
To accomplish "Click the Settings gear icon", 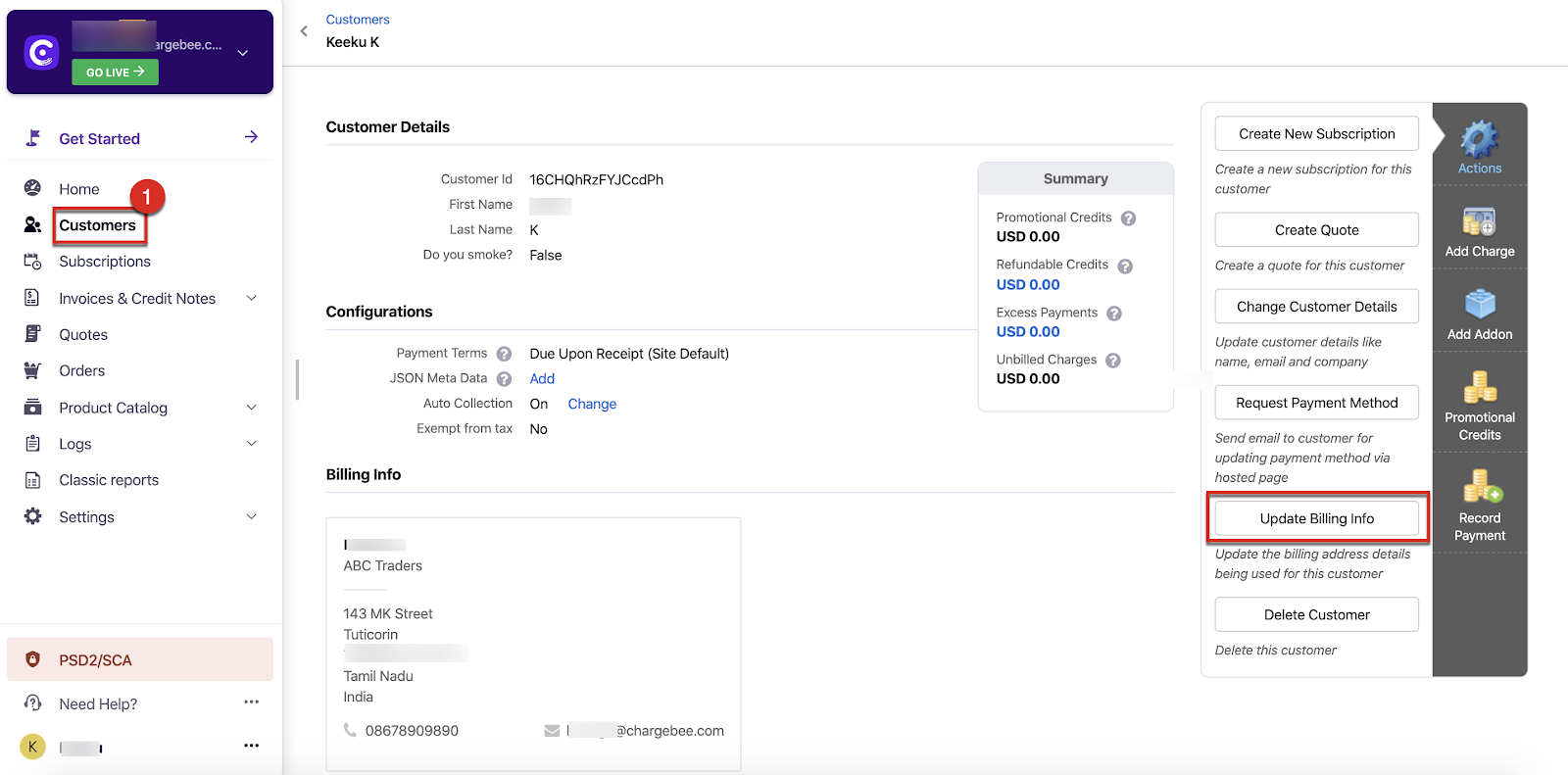I will 32,516.
